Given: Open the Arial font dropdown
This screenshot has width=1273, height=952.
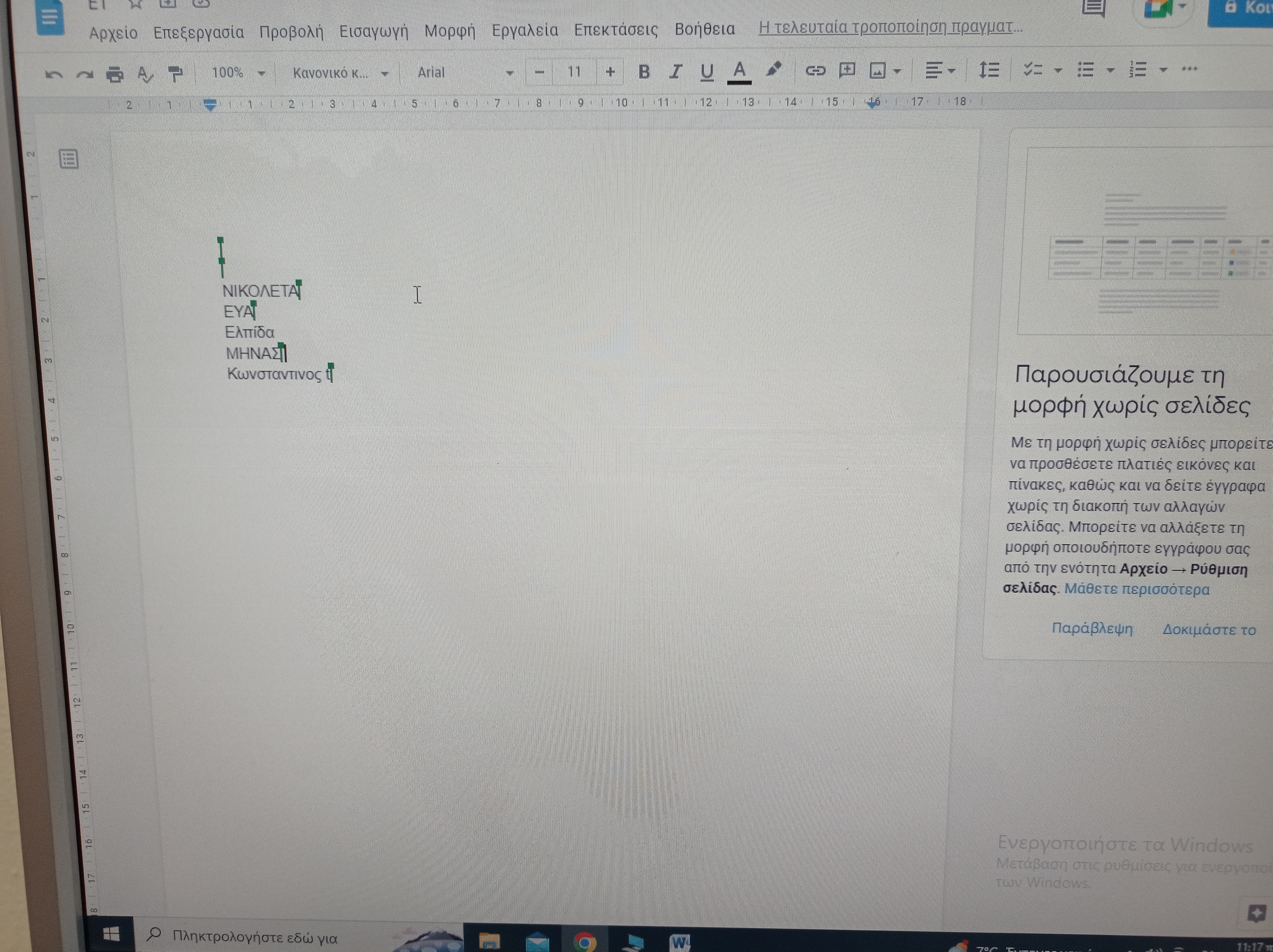Looking at the screenshot, I should coord(464,73).
